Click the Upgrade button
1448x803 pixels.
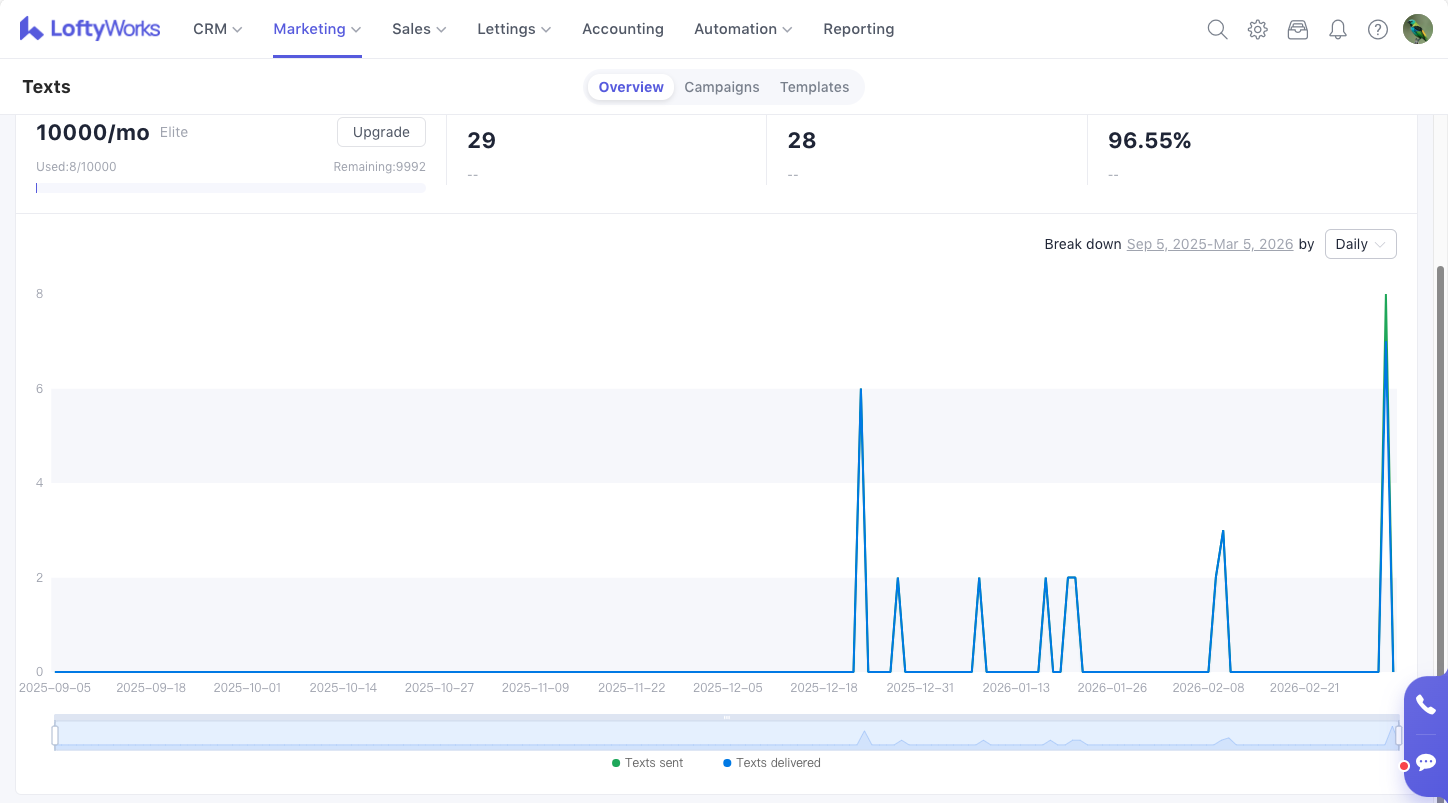pos(381,132)
